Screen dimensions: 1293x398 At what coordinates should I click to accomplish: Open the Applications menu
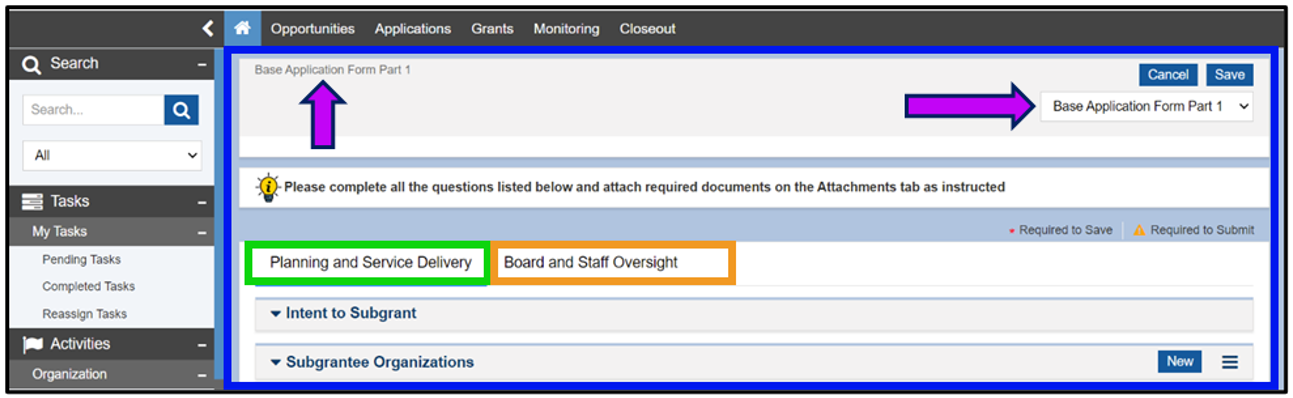coord(413,29)
